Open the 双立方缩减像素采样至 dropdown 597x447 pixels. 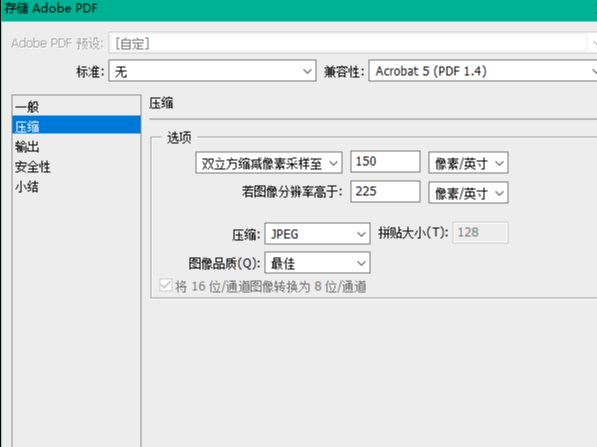269,163
